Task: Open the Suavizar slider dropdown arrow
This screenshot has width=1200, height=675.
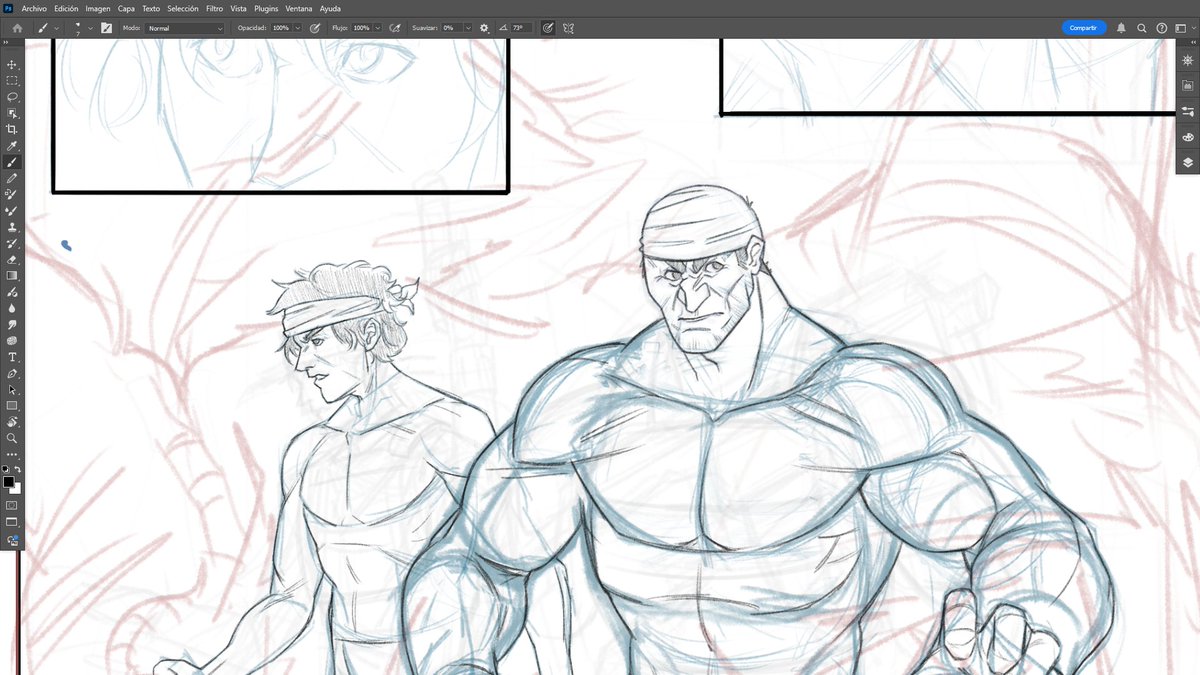Action: 467,28
